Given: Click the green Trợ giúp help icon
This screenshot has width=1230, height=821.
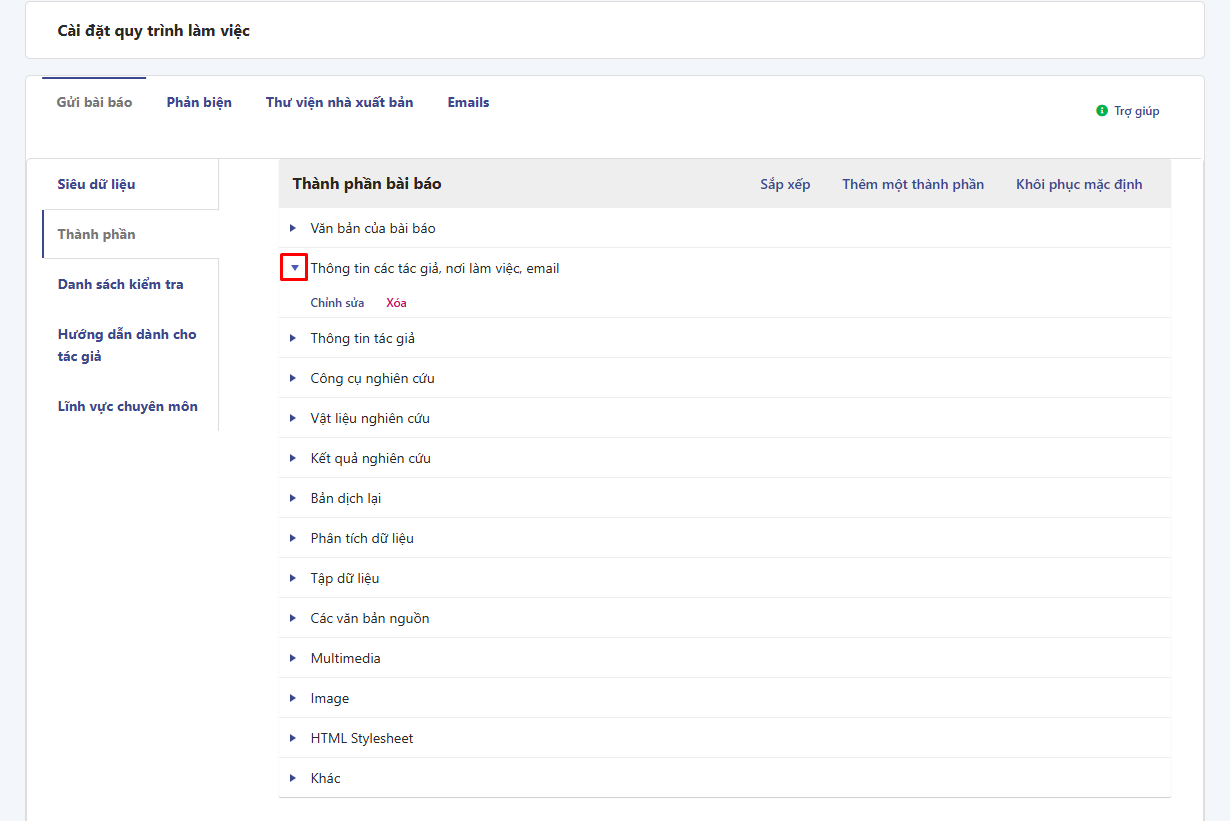Looking at the screenshot, I should [x=1102, y=111].
